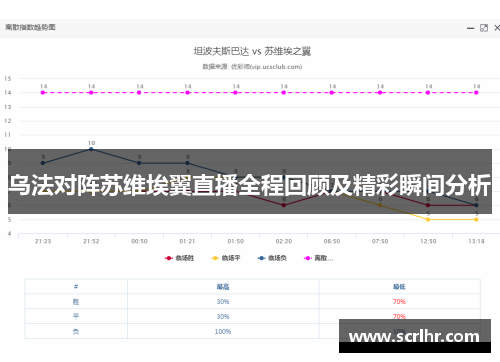Screen dimensions: 500x362
Task: Click magenta data point above 21:52
Action: click(x=91, y=93)
